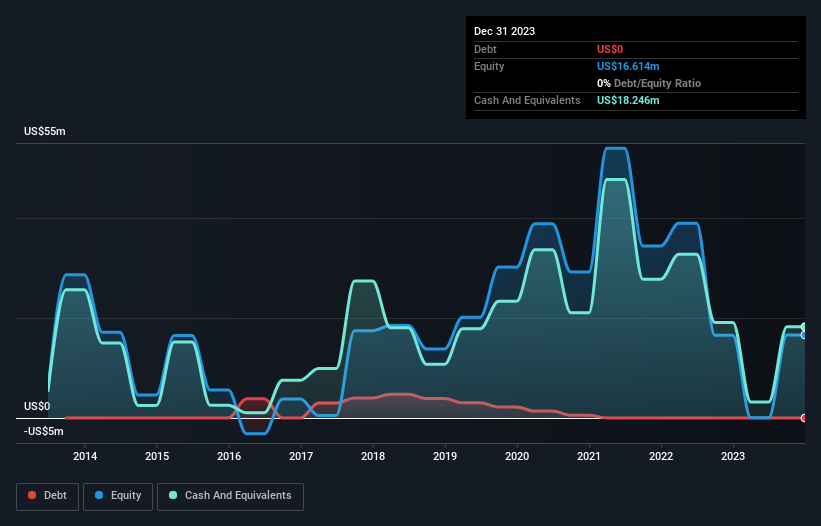Select the 2016 x-axis label
Image resolution: width=821 pixels, height=526 pixels.
coord(229,456)
